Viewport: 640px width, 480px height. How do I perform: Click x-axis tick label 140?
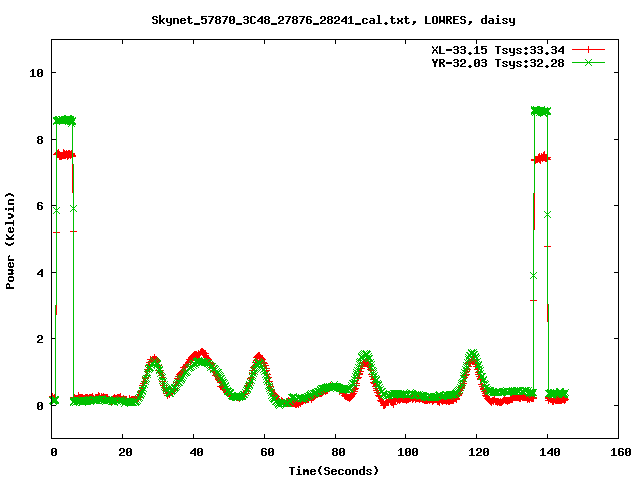[550, 452]
